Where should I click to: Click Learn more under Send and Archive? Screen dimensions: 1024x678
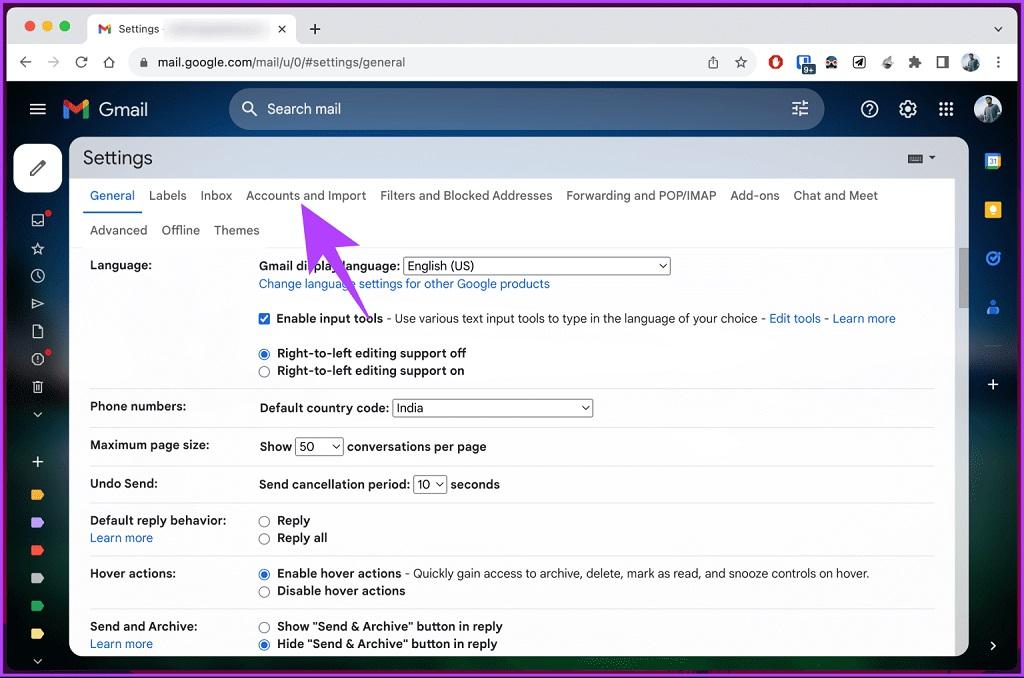point(121,643)
